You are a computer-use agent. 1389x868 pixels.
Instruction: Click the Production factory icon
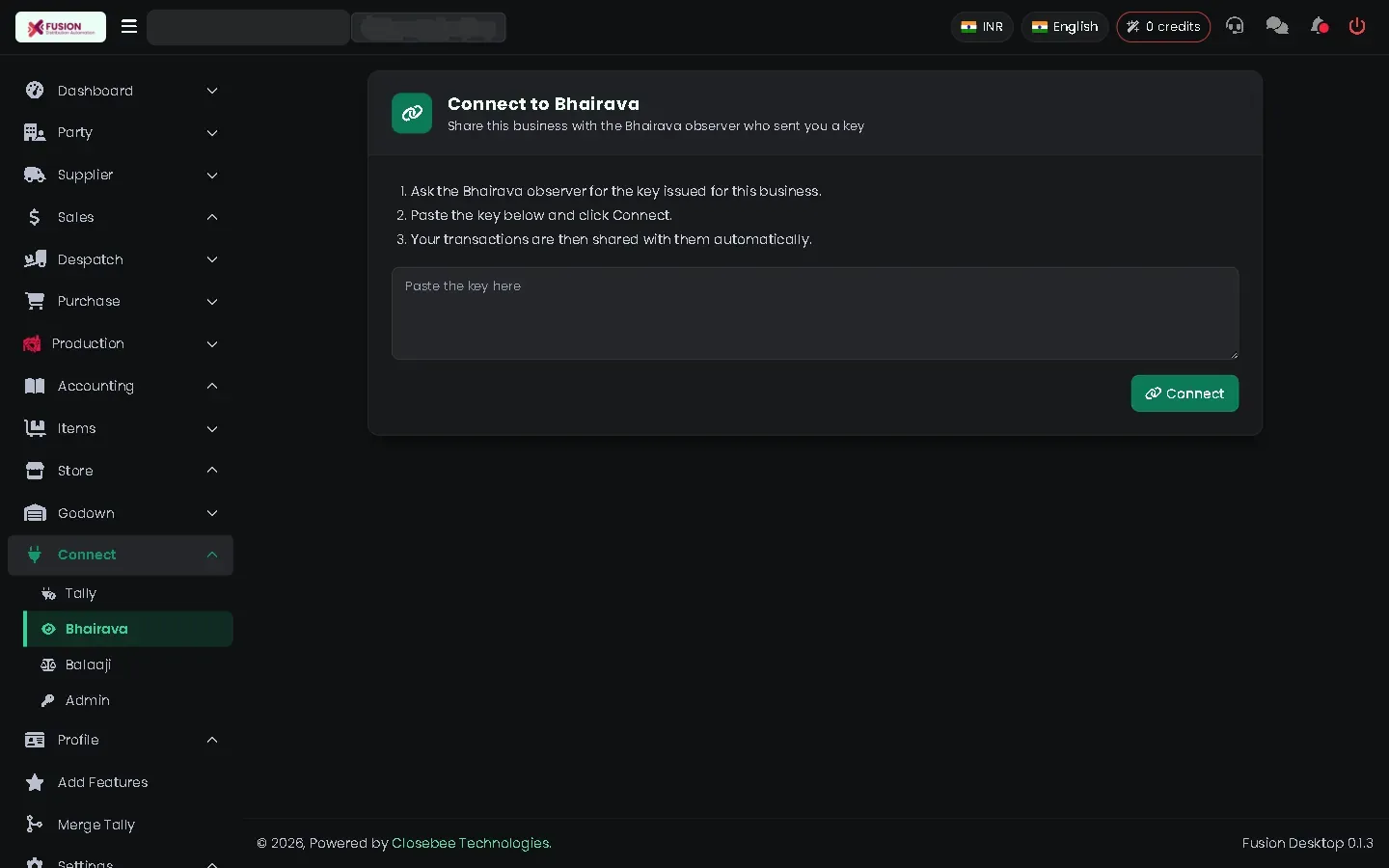[x=32, y=343]
